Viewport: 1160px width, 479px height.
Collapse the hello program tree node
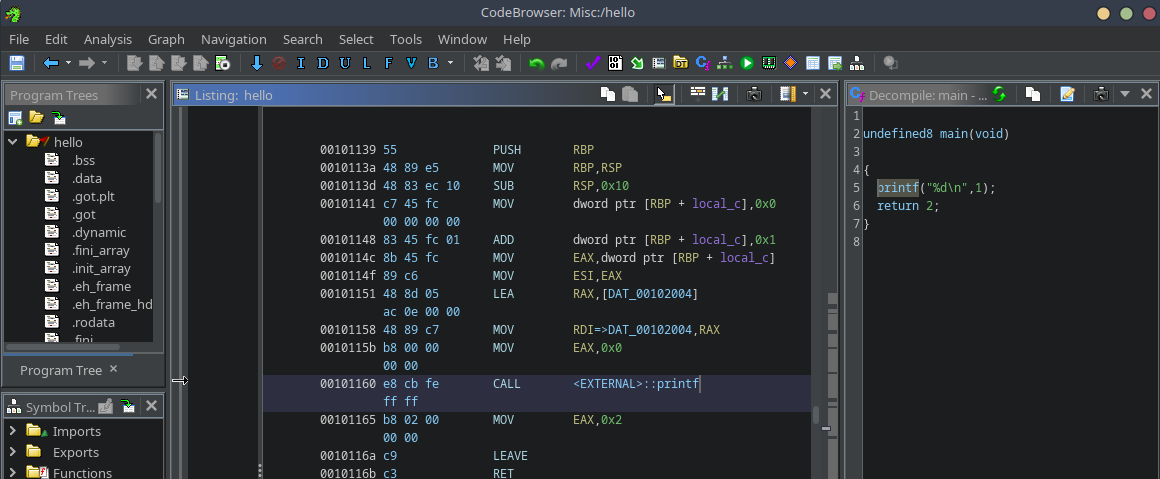pyautogui.click(x=13, y=142)
